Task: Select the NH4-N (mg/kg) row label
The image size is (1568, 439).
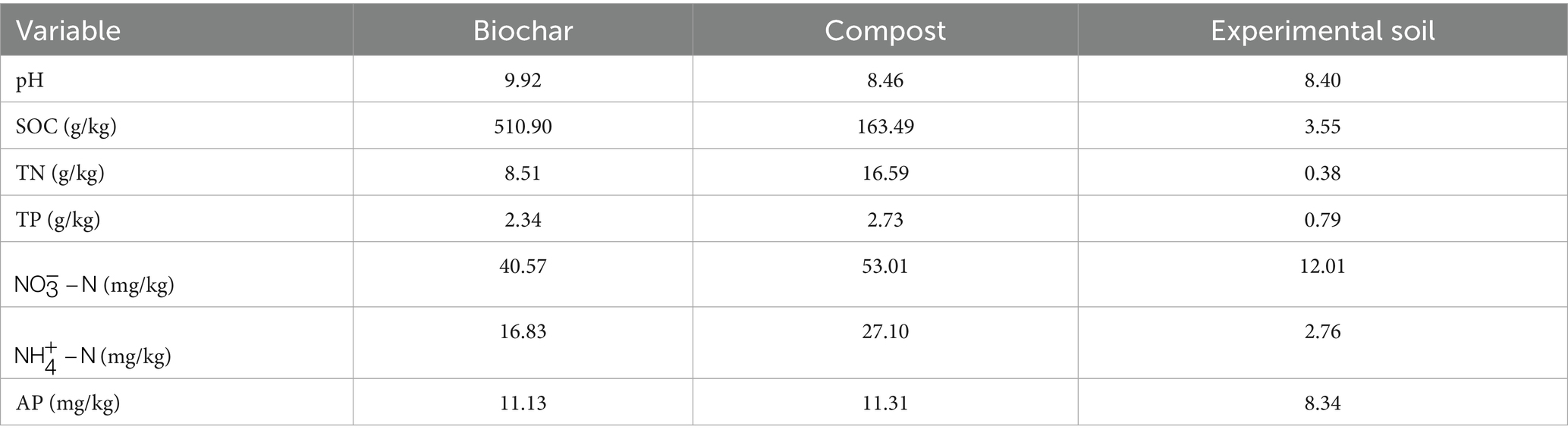Action: 93,355
